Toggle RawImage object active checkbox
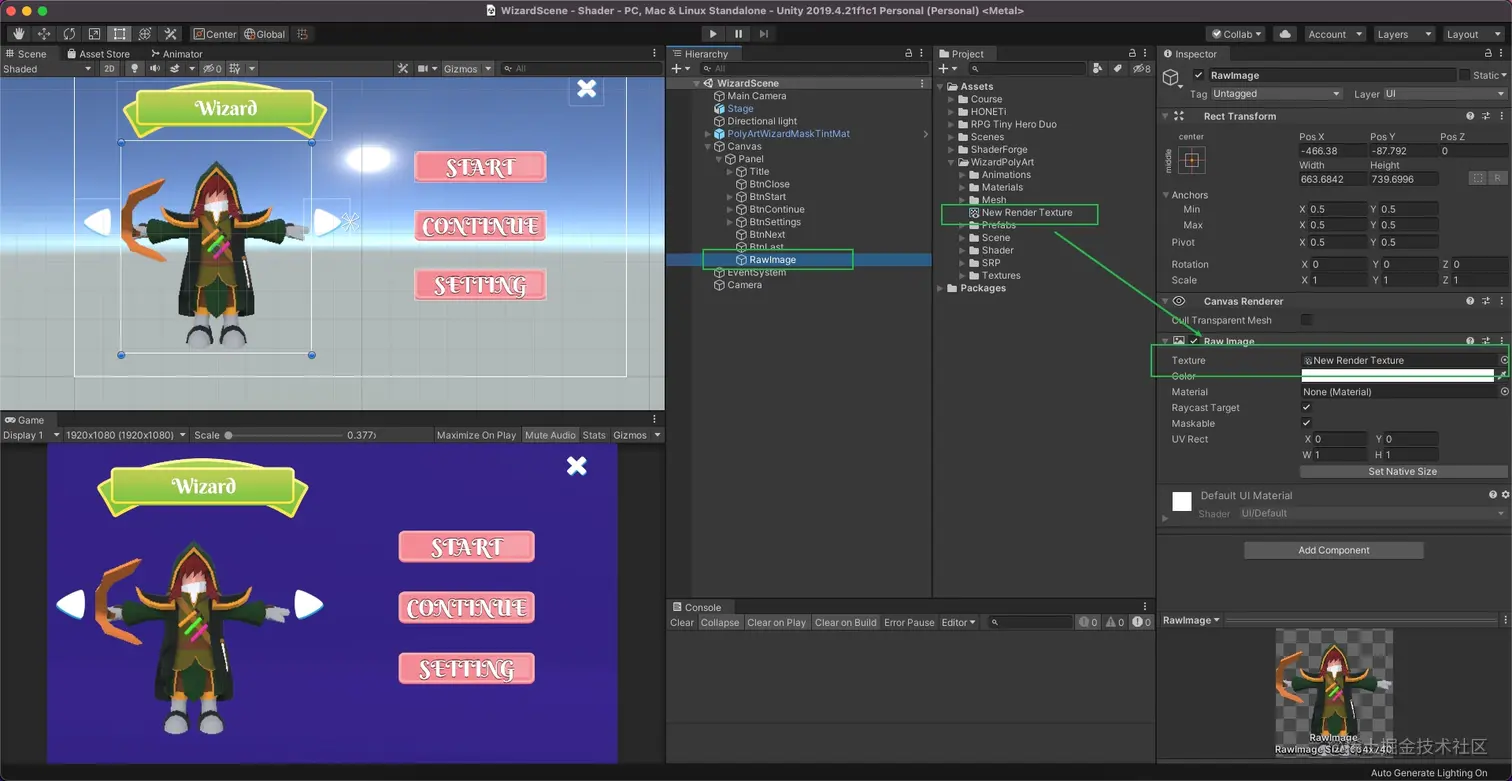 pyautogui.click(x=1199, y=75)
